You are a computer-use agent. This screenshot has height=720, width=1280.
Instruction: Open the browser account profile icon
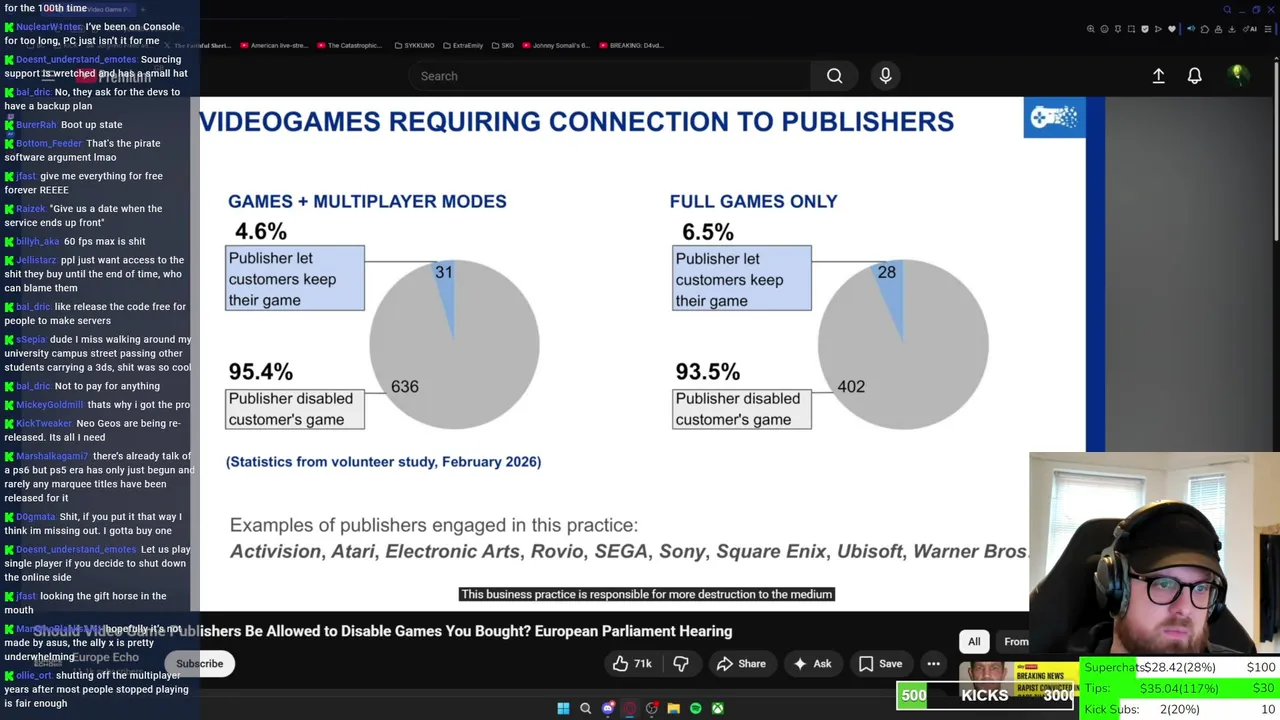pos(1218,29)
